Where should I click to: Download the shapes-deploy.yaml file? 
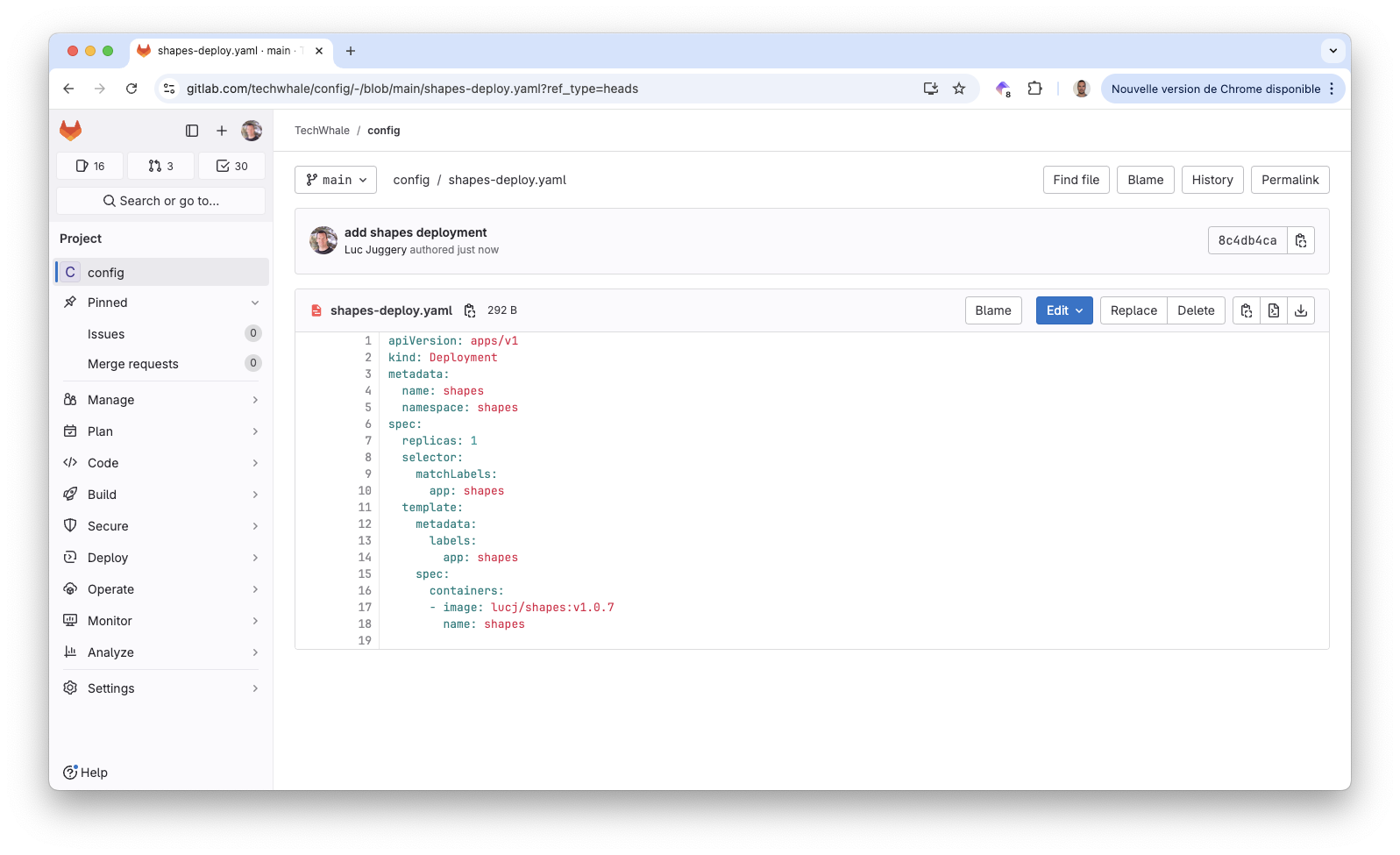(1301, 310)
